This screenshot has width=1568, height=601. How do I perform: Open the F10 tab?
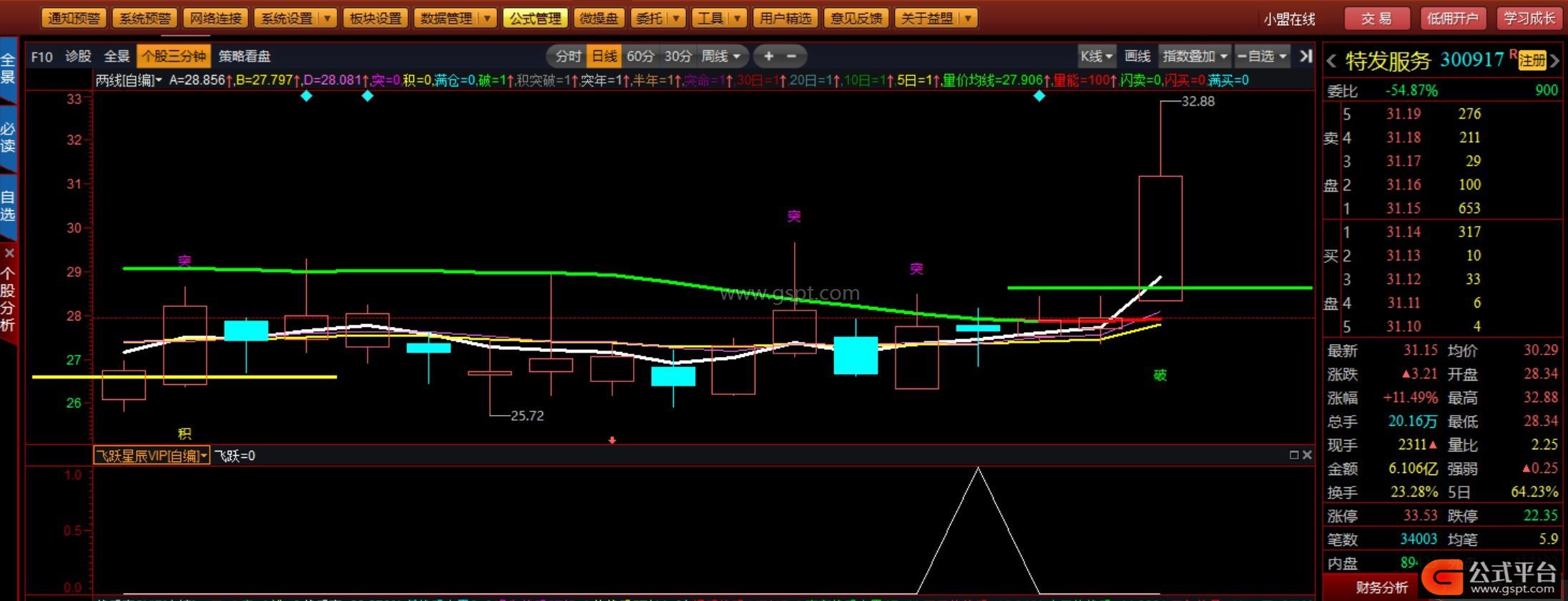coord(41,56)
